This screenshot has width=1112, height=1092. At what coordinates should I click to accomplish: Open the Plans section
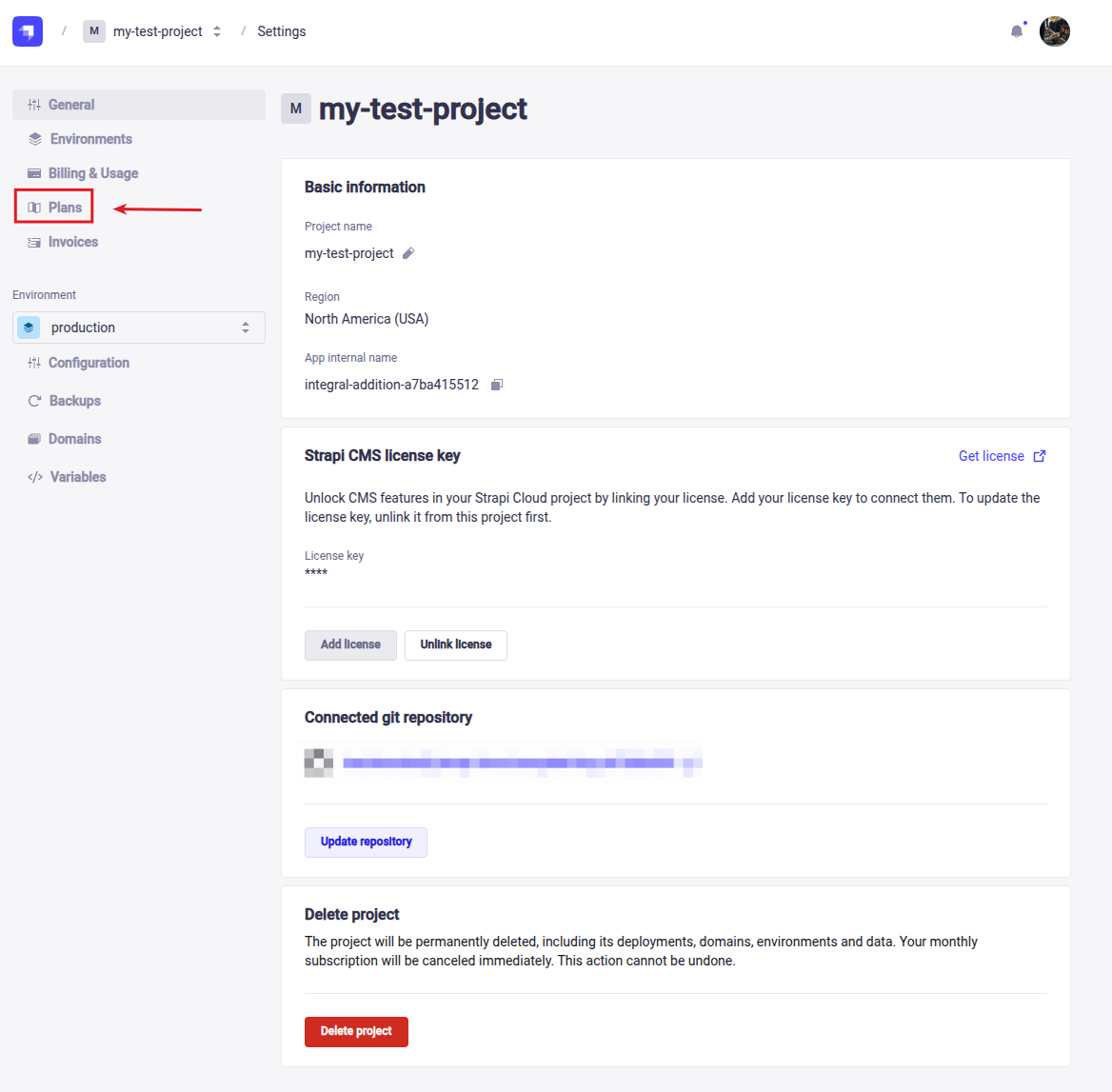point(65,208)
